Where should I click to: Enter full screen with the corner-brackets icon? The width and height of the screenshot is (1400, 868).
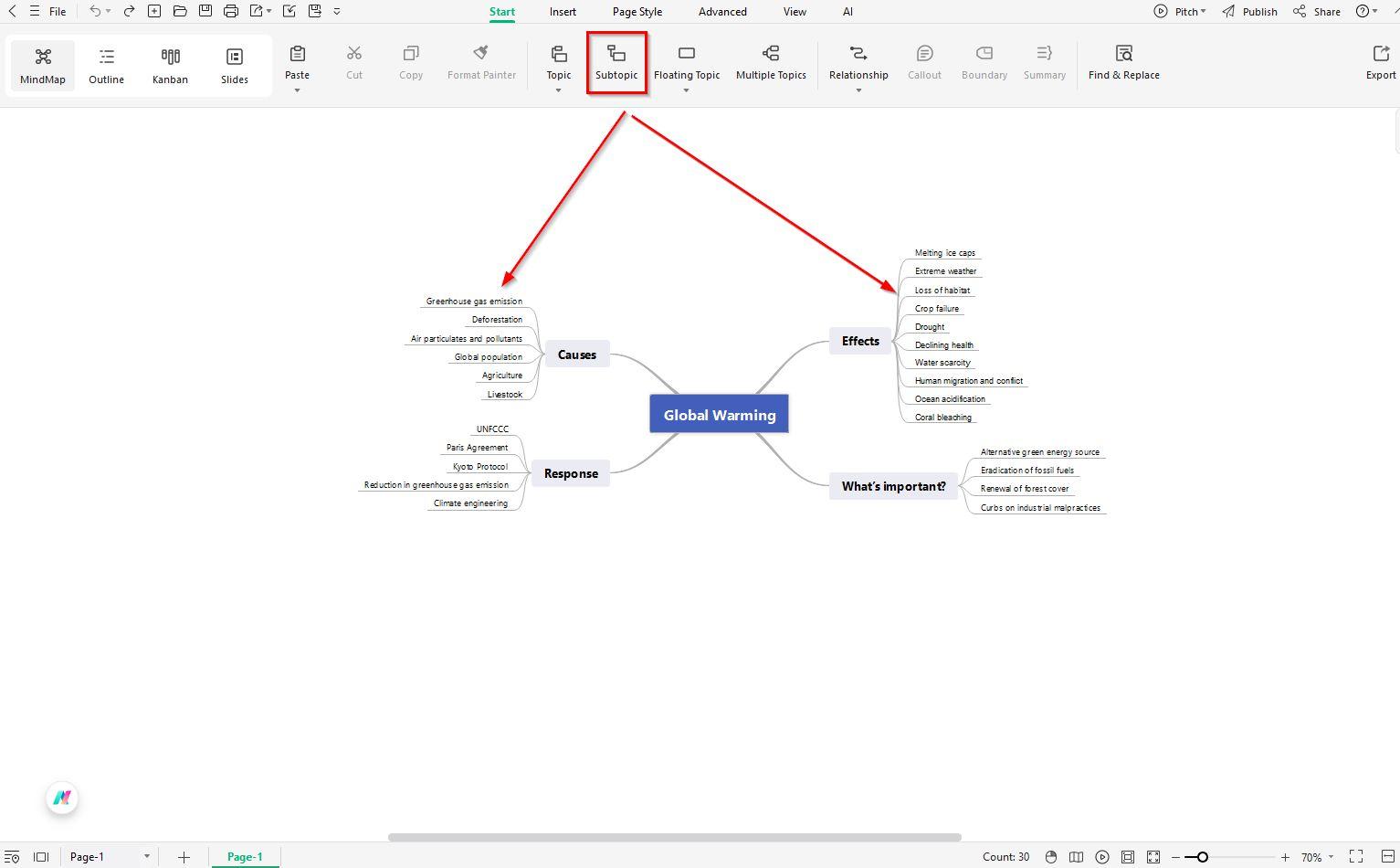tap(1356, 856)
